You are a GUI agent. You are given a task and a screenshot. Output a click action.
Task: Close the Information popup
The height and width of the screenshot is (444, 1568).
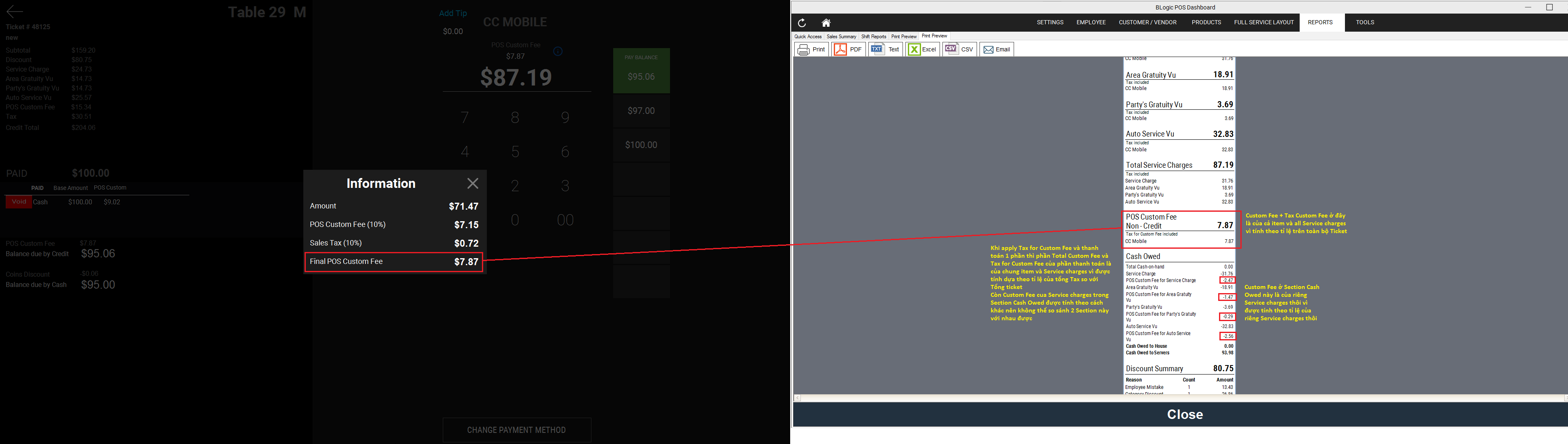click(x=472, y=184)
